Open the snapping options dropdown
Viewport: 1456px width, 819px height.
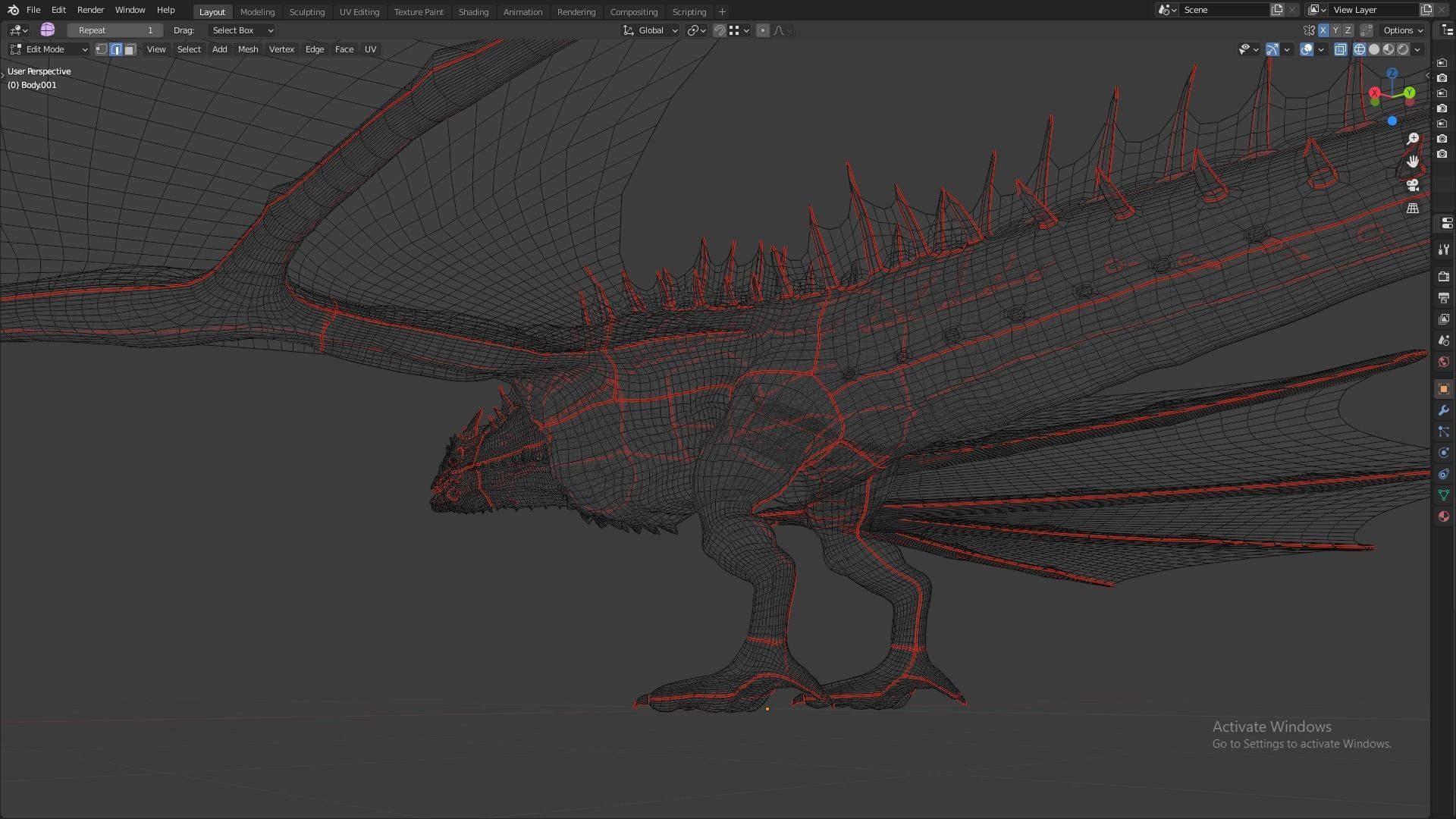(739, 30)
